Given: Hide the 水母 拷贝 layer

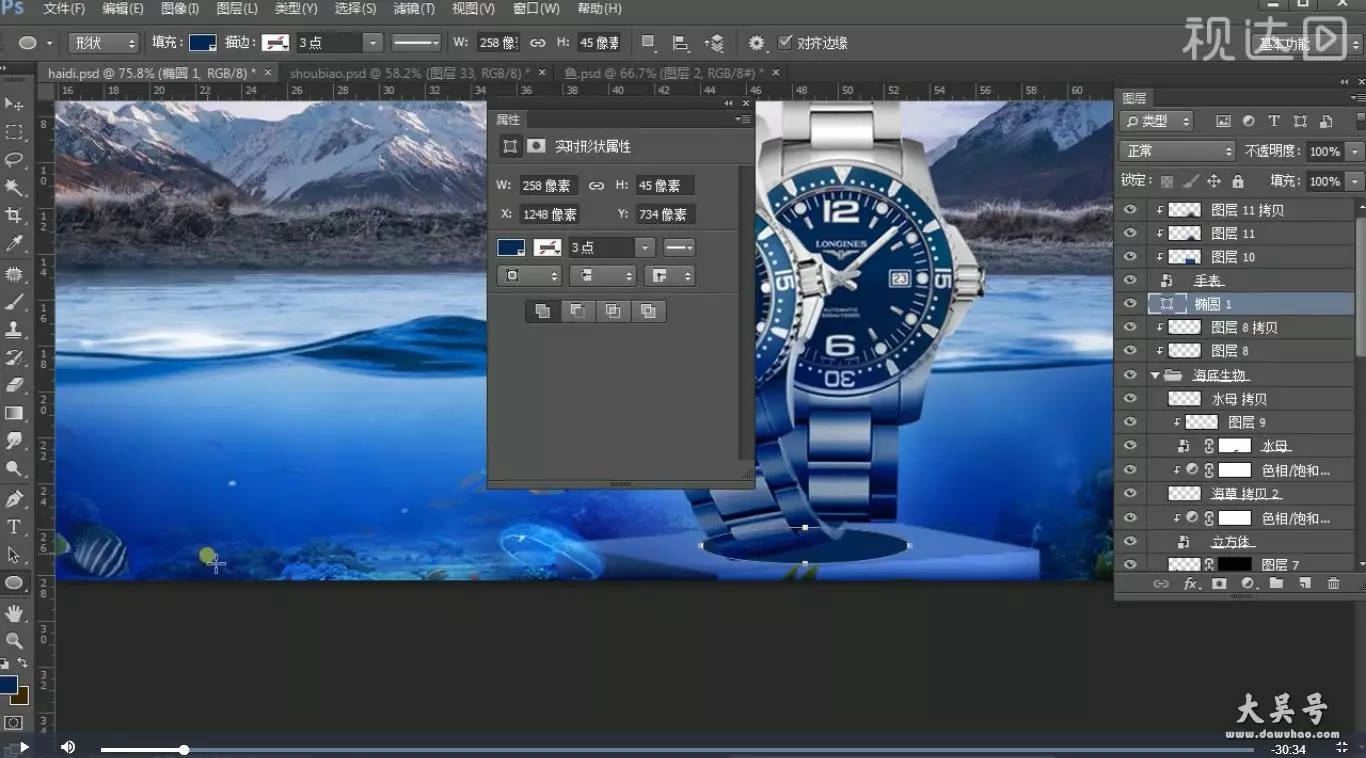Looking at the screenshot, I should click(x=1130, y=399).
